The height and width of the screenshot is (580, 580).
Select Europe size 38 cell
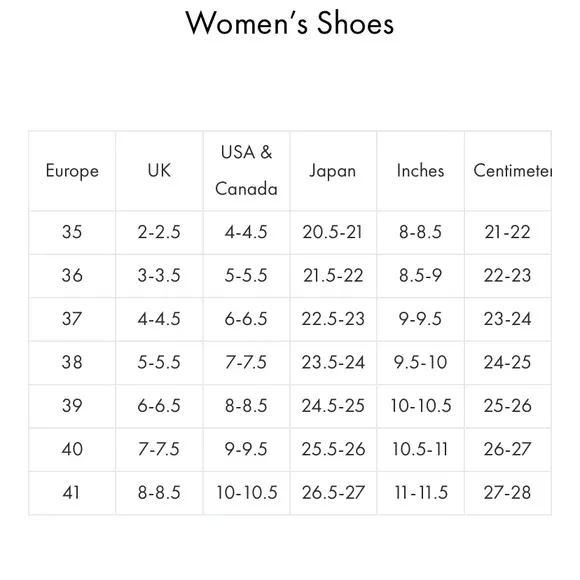72,362
